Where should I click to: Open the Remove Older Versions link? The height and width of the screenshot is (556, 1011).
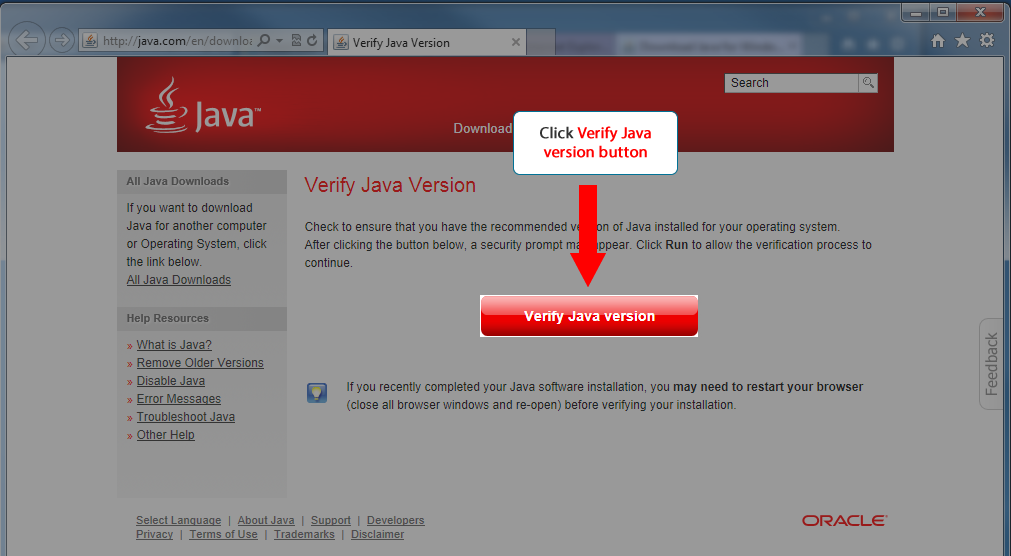200,363
